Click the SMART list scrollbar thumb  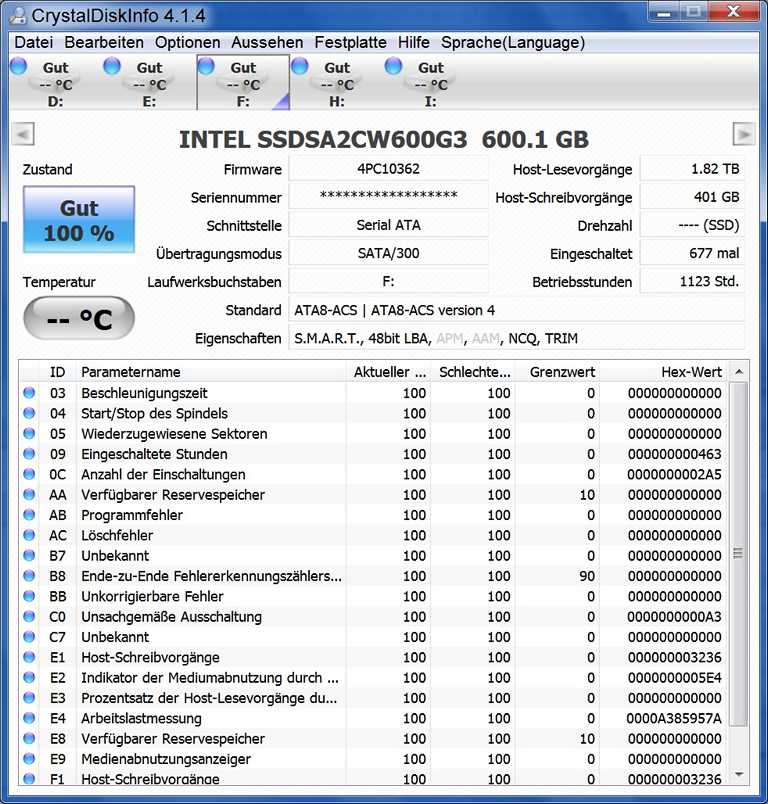pos(738,554)
